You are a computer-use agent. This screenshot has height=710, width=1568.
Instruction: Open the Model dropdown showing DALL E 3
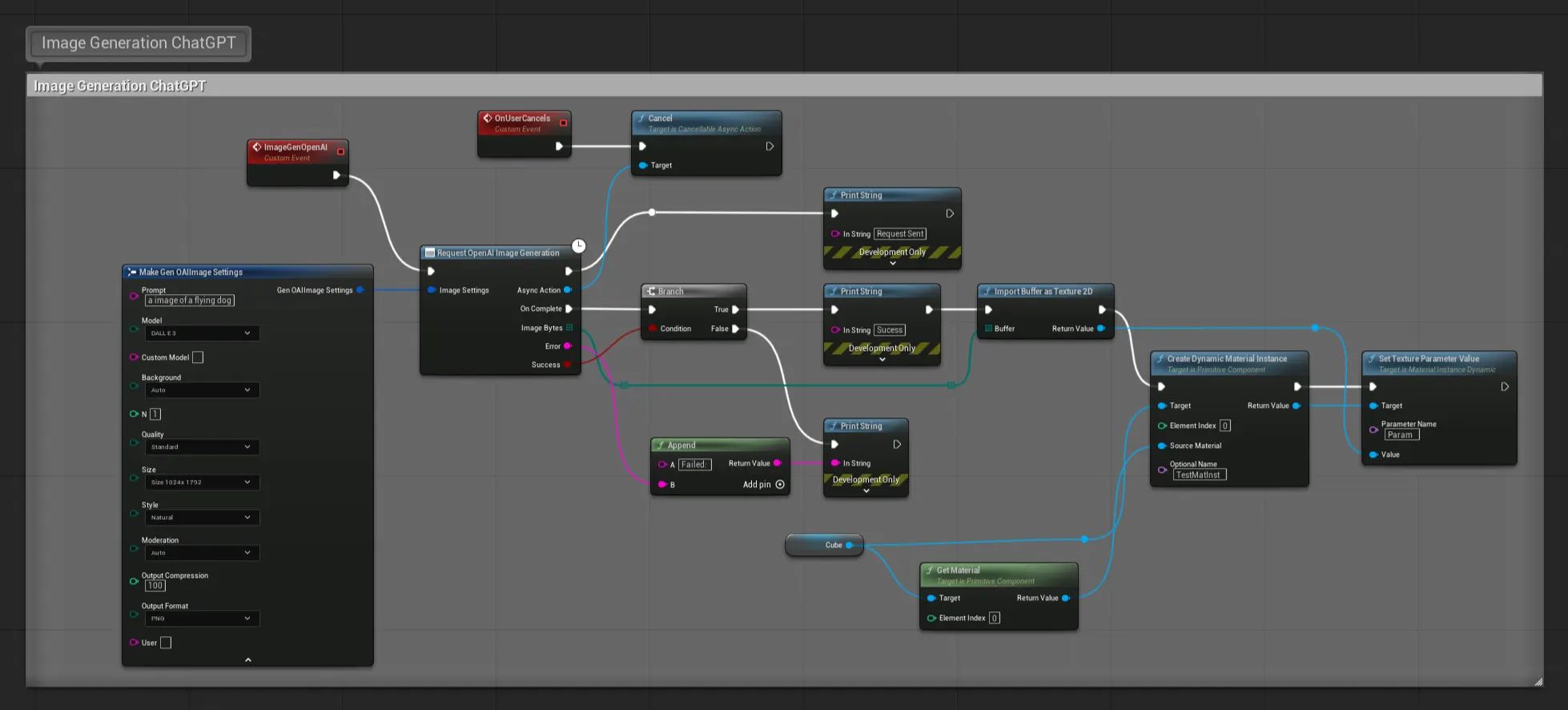click(202, 333)
